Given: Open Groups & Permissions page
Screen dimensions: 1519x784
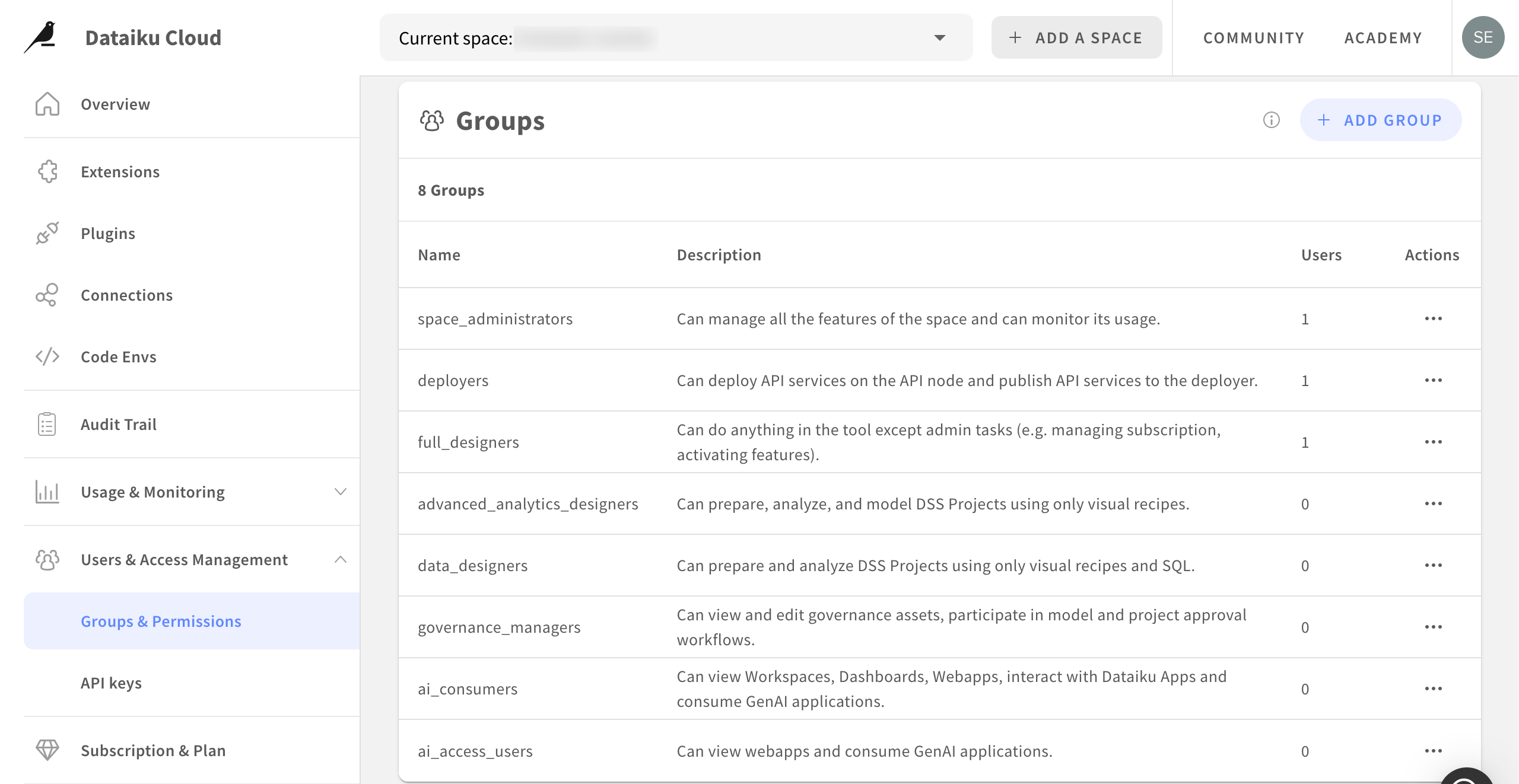Looking at the screenshot, I should coord(192,621).
